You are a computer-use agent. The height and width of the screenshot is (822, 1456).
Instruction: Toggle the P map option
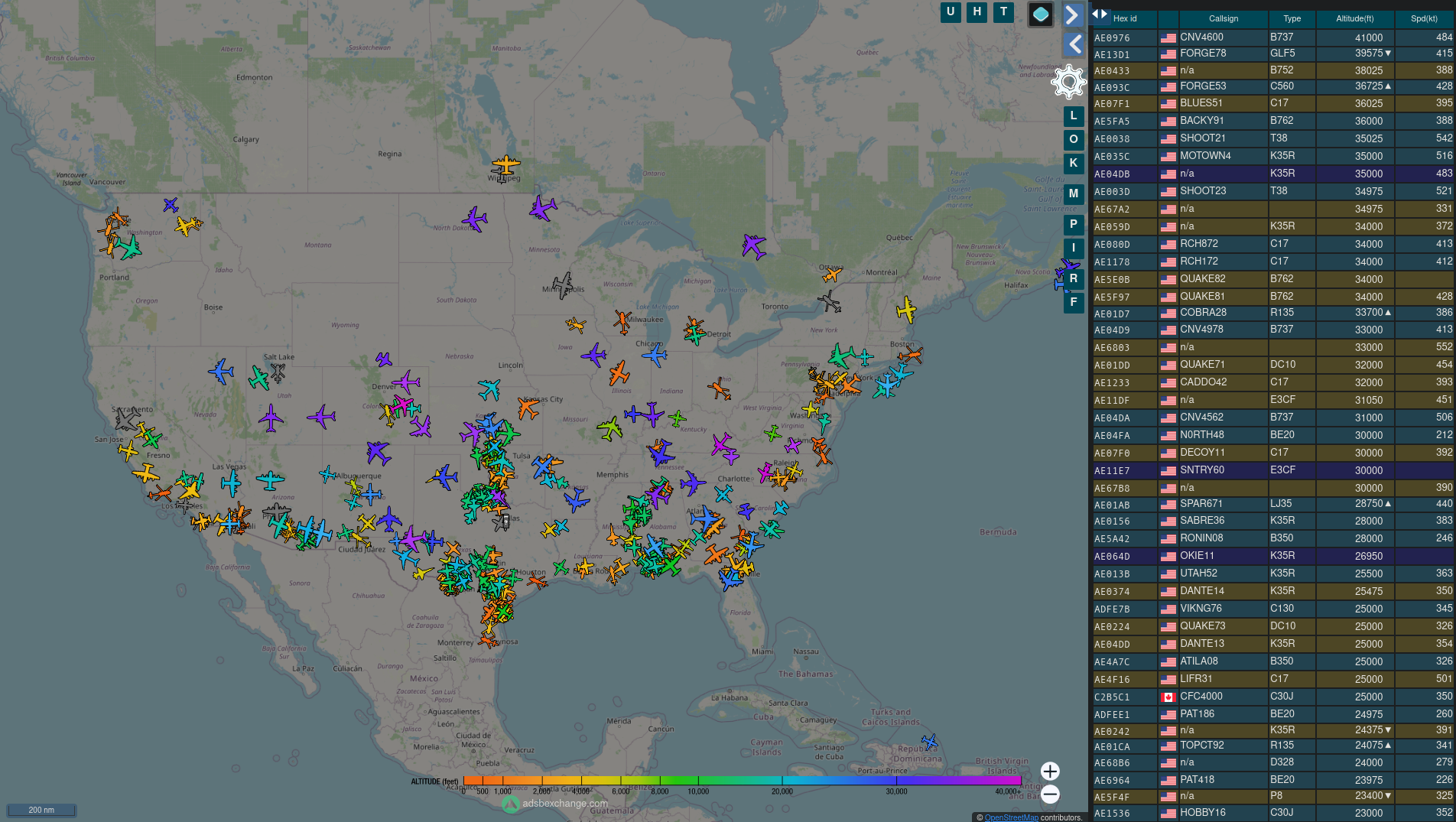click(x=1074, y=224)
